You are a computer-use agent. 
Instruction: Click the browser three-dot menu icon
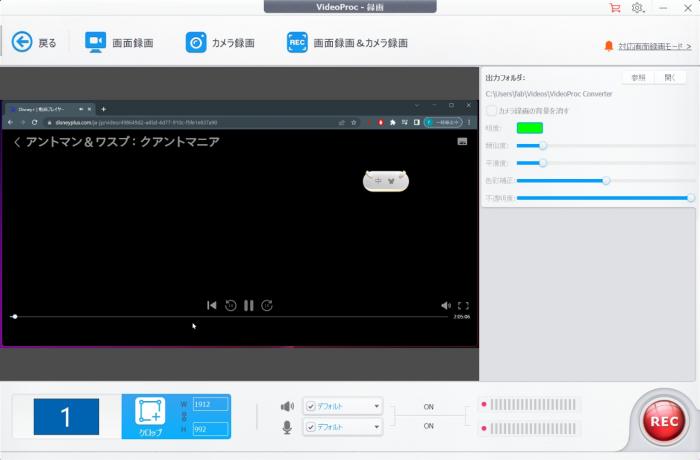click(469, 122)
